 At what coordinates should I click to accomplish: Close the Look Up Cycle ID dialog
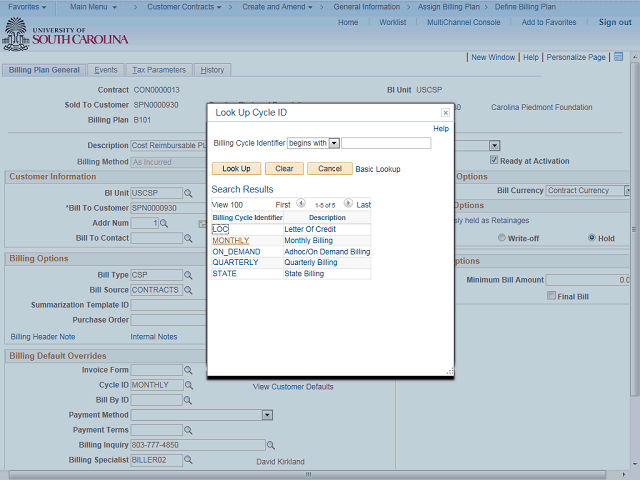[x=446, y=112]
